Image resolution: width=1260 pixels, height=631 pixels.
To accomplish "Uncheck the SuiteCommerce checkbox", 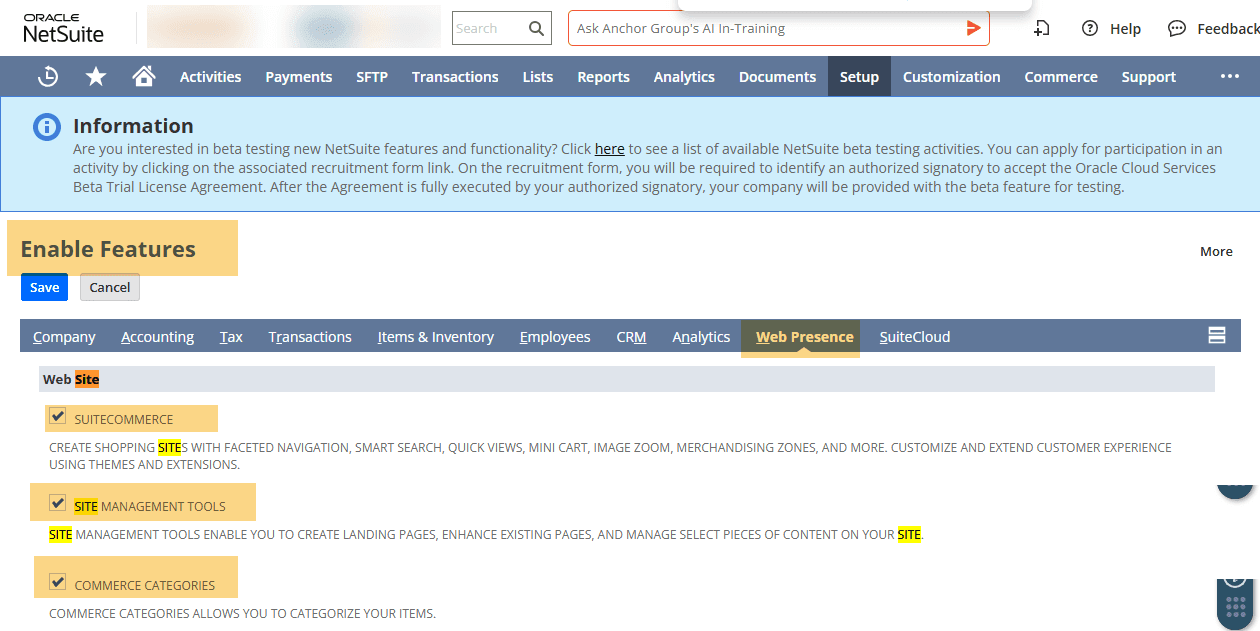I will click(x=57, y=416).
